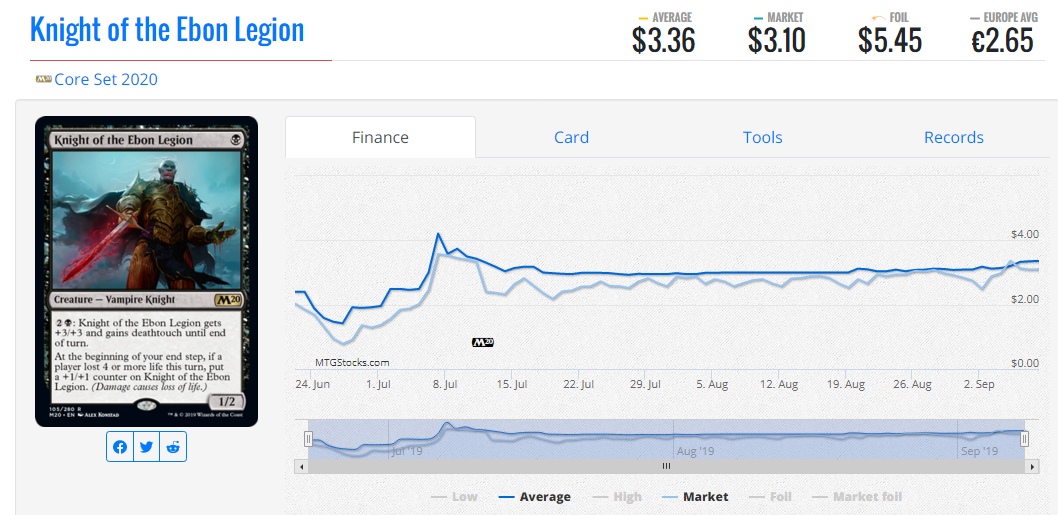Open the Tools tab
The image size is (1058, 515).
[x=762, y=137]
